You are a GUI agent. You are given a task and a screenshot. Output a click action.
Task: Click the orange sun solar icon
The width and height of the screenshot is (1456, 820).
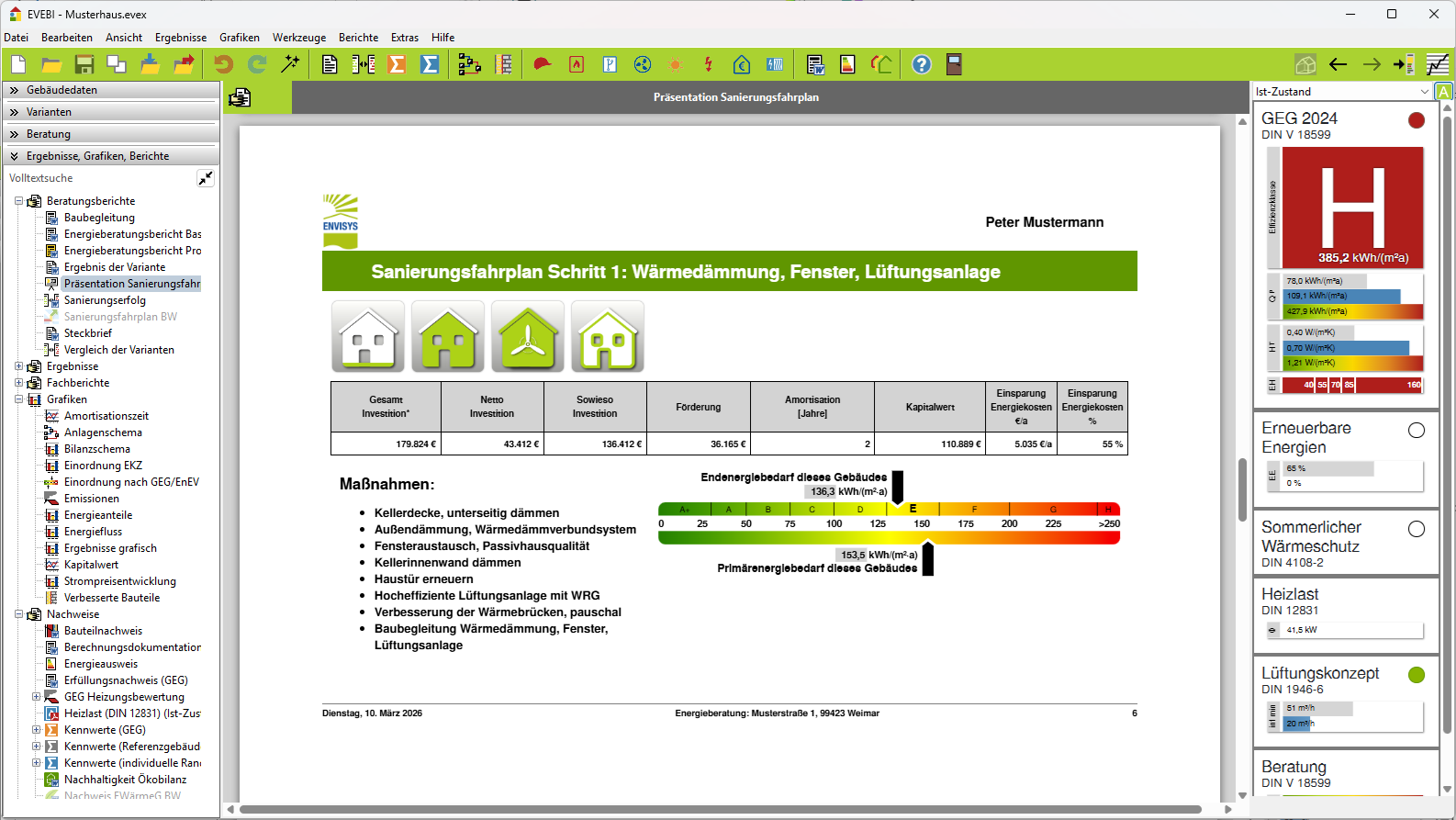pyautogui.click(x=676, y=64)
